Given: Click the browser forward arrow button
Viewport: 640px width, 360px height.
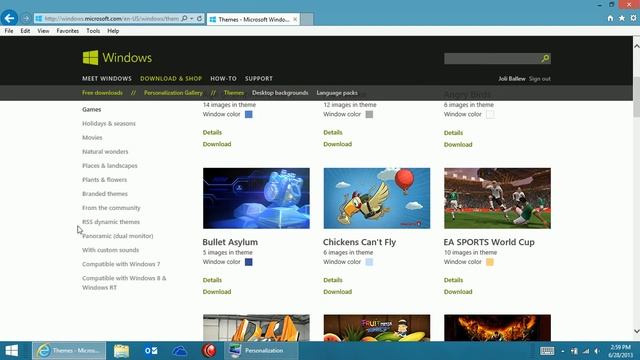Looking at the screenshot, I should tap(26, 19).
